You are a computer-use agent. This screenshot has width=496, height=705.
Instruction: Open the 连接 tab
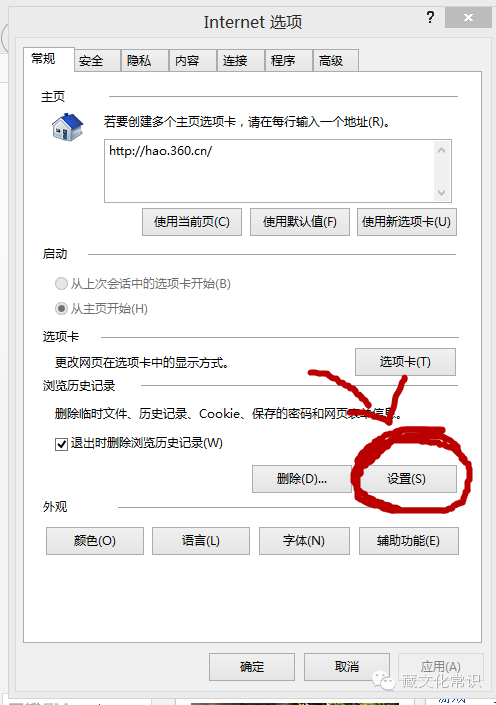tap(241, 61)
